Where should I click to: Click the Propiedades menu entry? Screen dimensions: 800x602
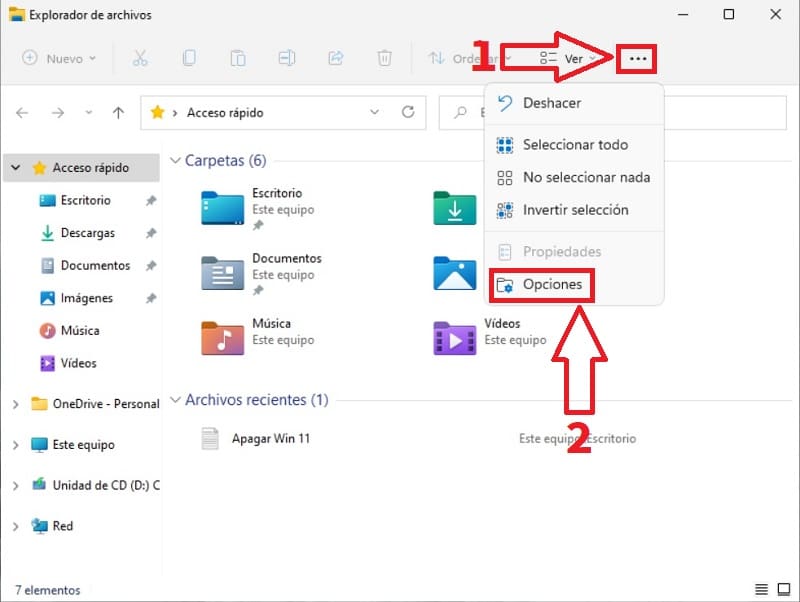[574, 252]
